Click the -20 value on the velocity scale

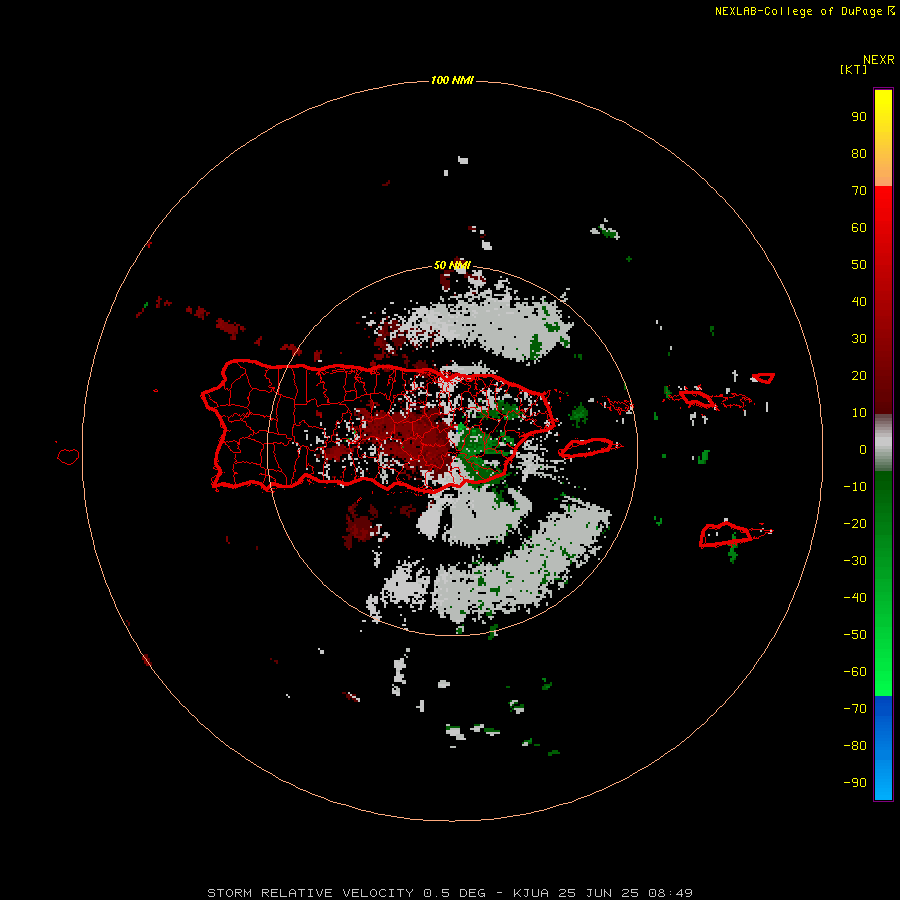[855, 524]
